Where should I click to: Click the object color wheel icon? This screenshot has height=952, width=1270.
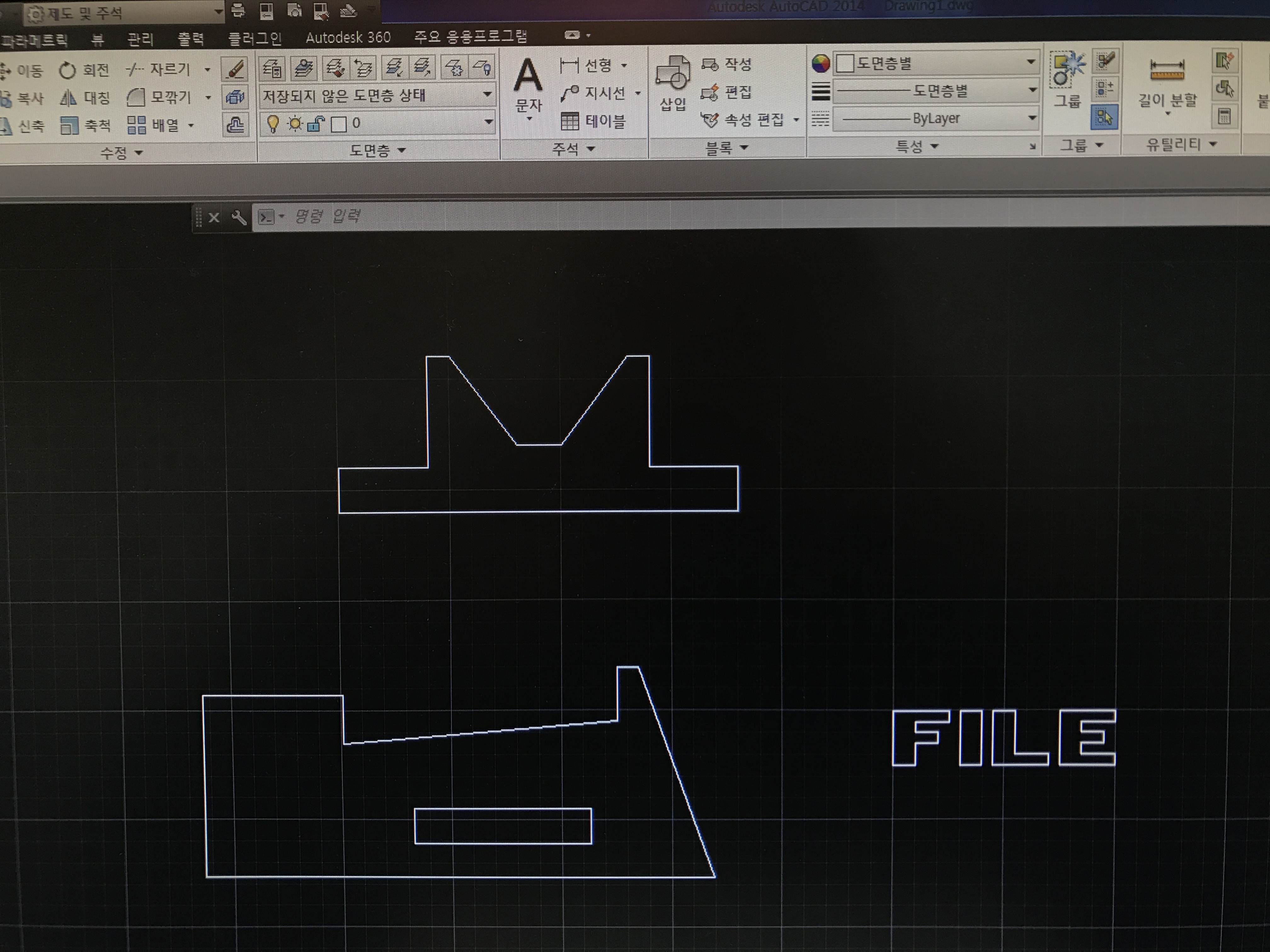(821, 63)
